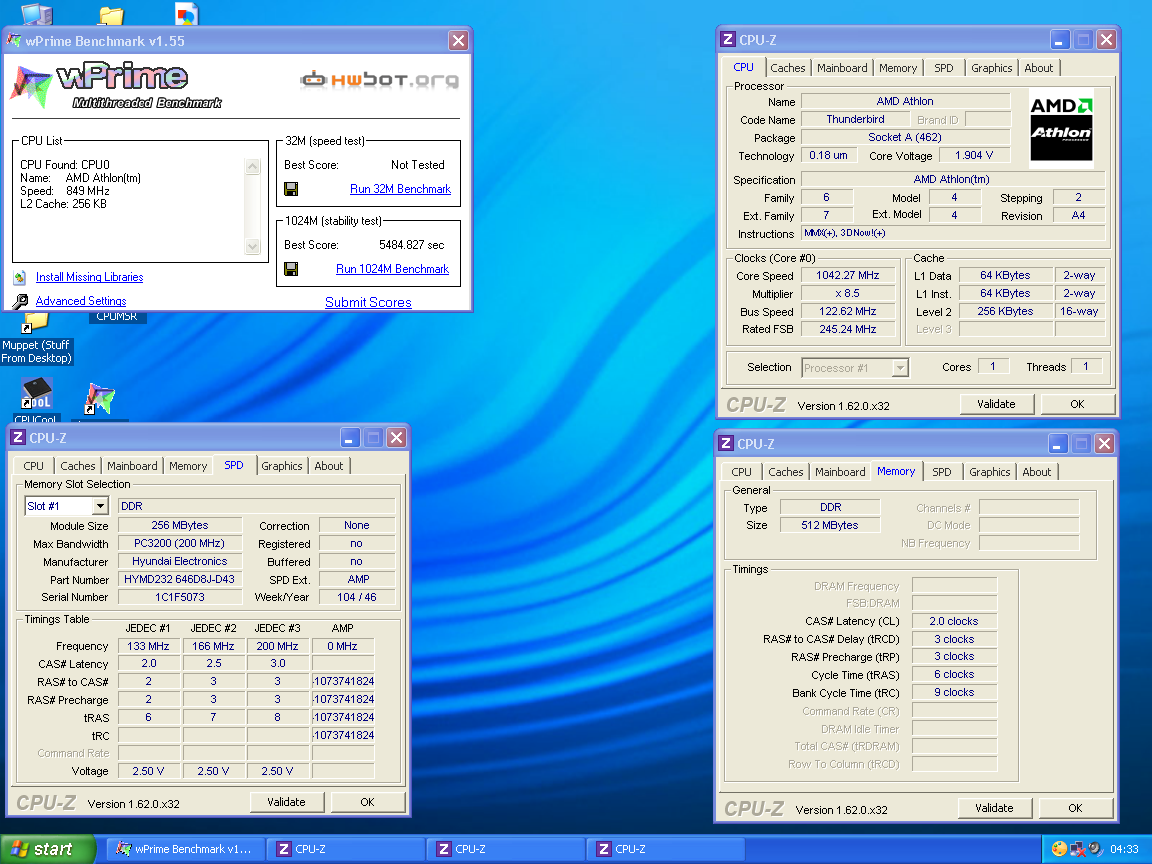This screenshot has width=1152, height=864.
Task: Click the desktop folder icon at top
Action: (112, 15)
